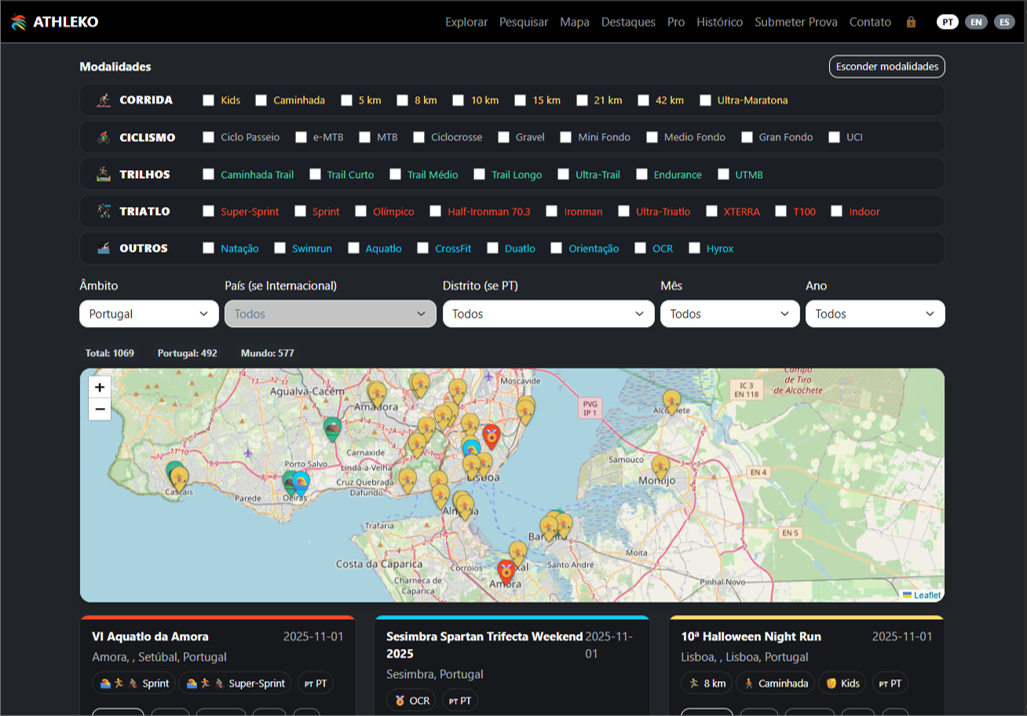The width and height of the screenshot is (1027, 716).
Task: Click the Triatlo category icon
Action: point(103,211)
